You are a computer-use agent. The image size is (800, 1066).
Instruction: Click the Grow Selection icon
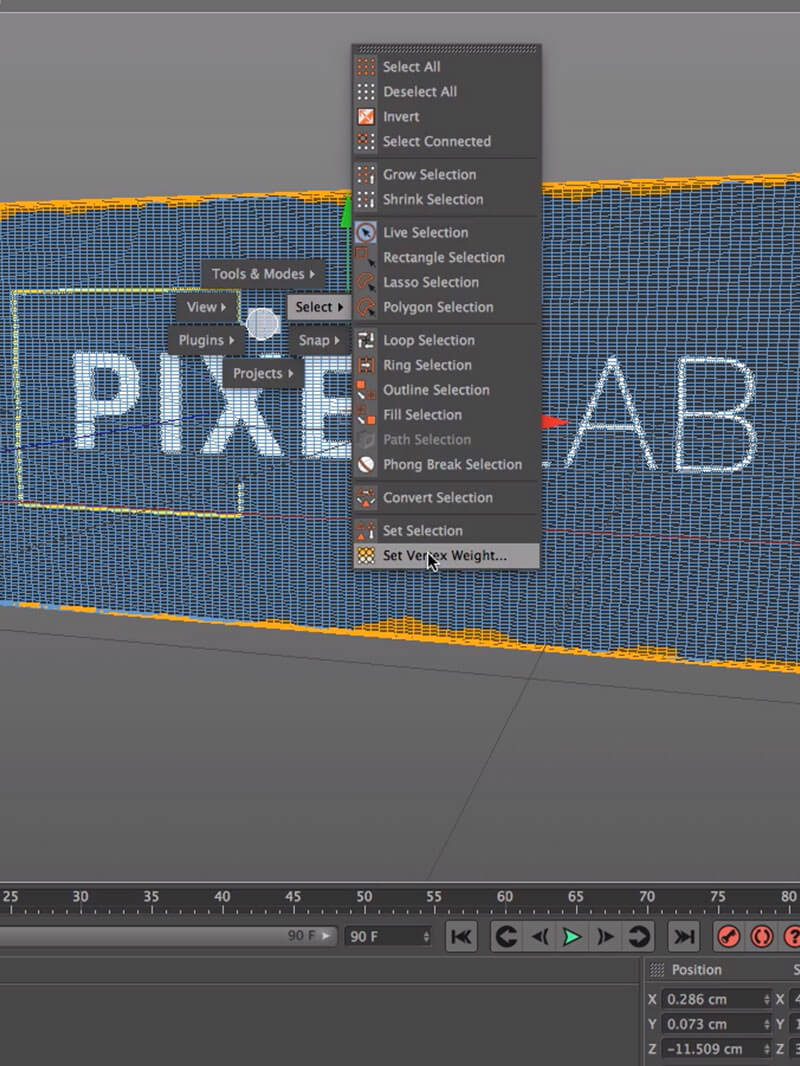[366, 175]
